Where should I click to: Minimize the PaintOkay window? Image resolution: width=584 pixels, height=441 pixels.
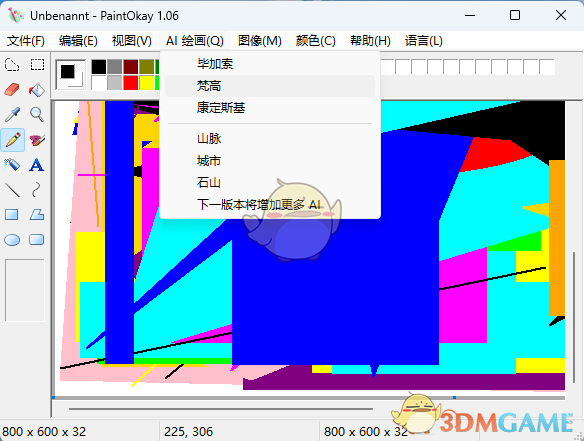470,15
